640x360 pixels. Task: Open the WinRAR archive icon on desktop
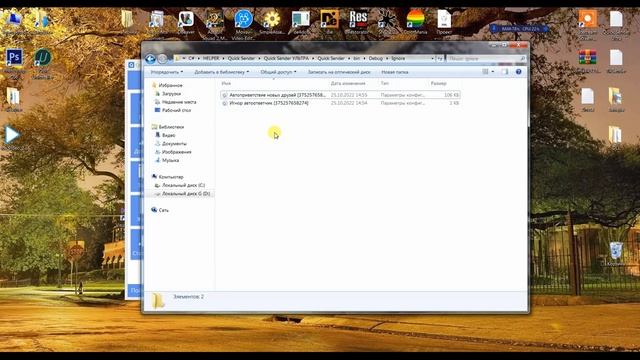[587, 58]
